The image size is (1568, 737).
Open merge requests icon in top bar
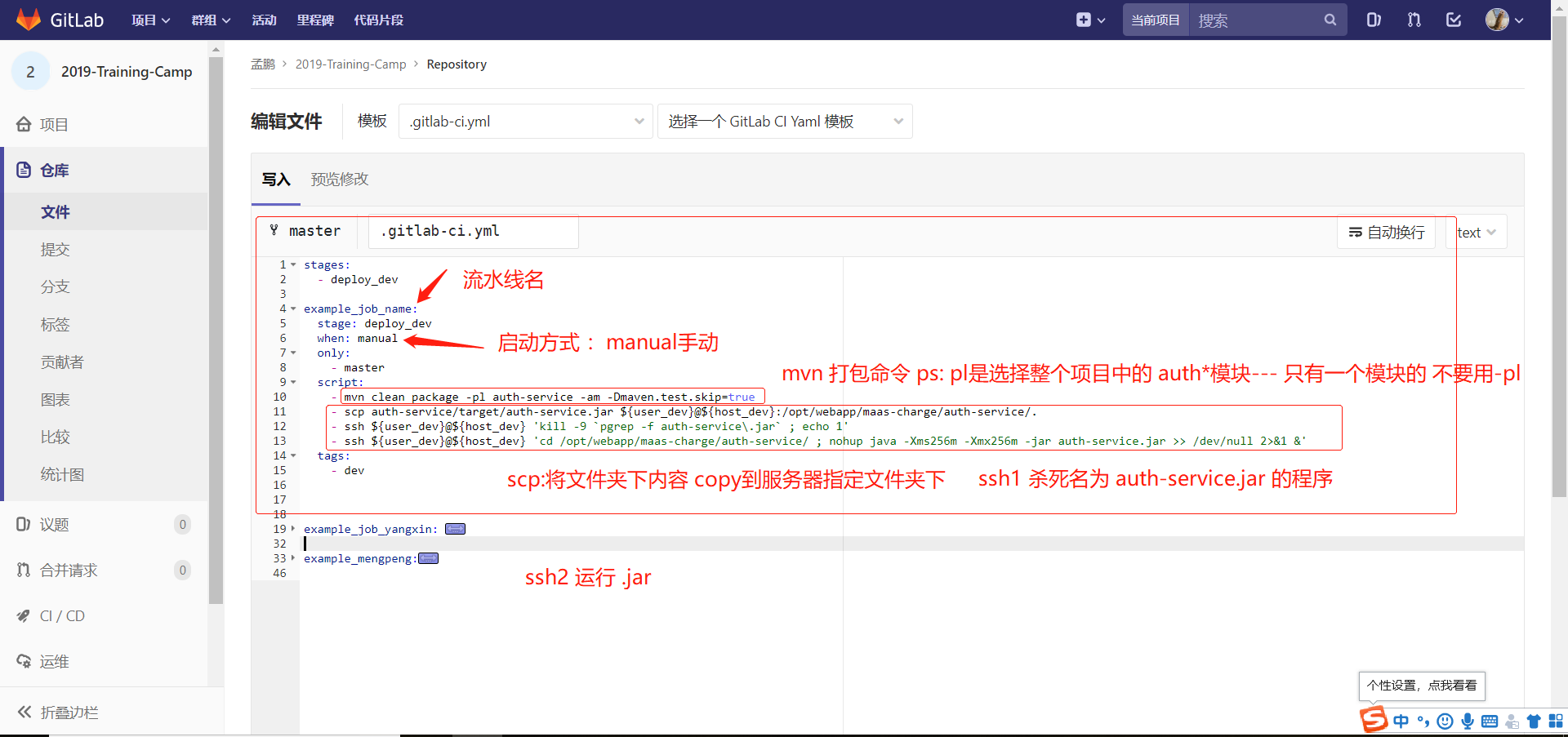[1414, 20]
